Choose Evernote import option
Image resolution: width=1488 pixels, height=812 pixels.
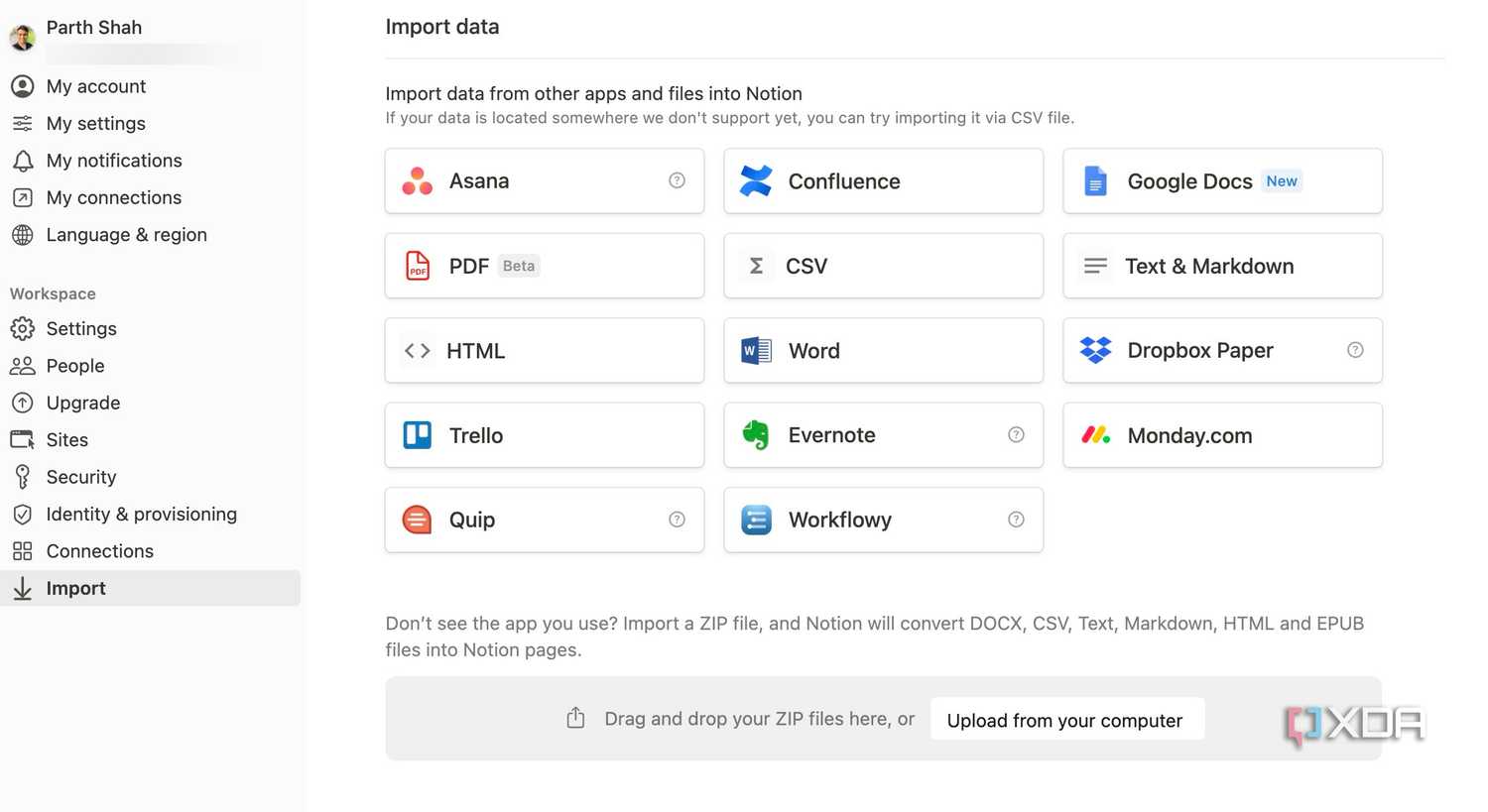[884, 435]
